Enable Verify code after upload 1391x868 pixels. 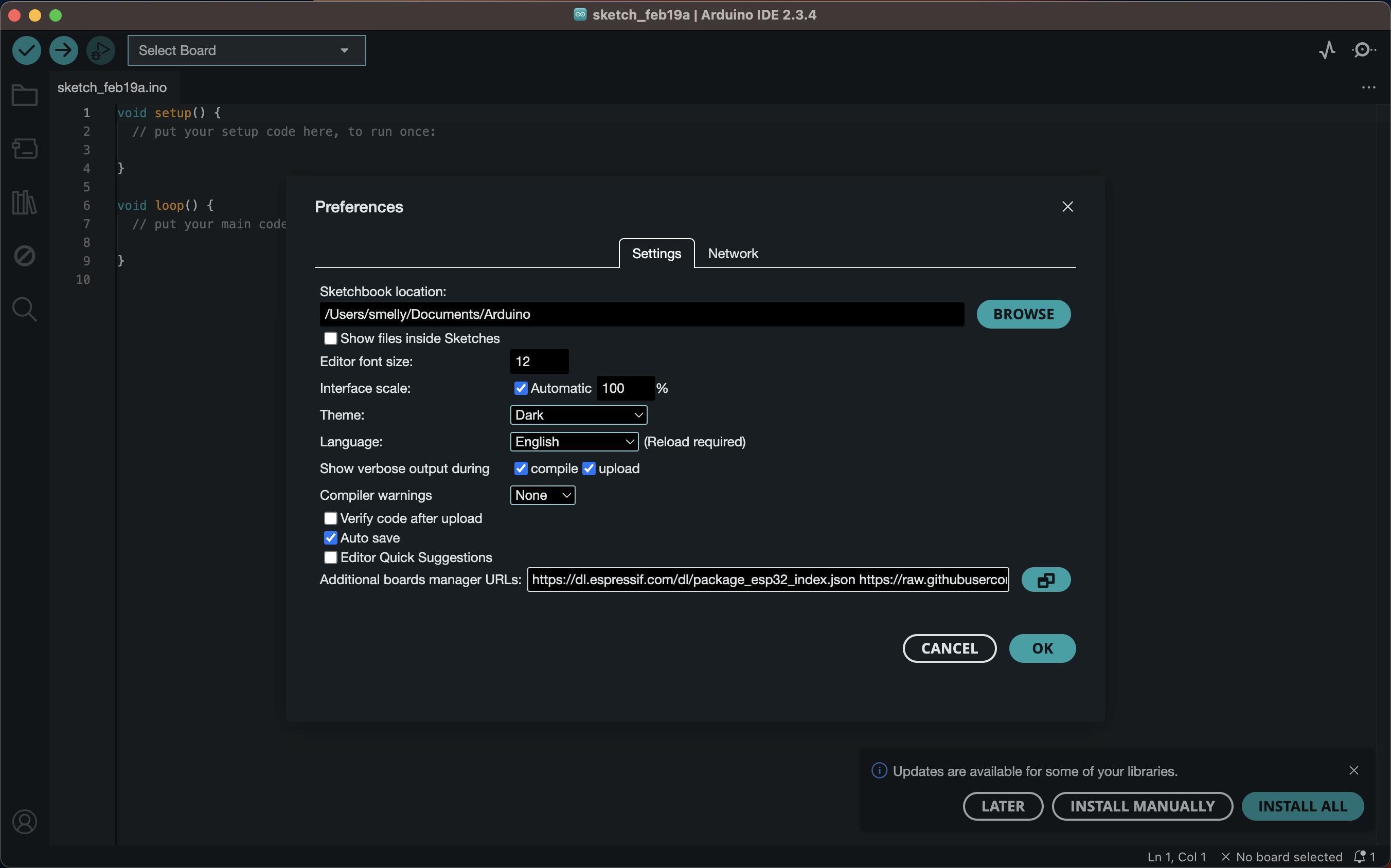click(x=330, y=519)
